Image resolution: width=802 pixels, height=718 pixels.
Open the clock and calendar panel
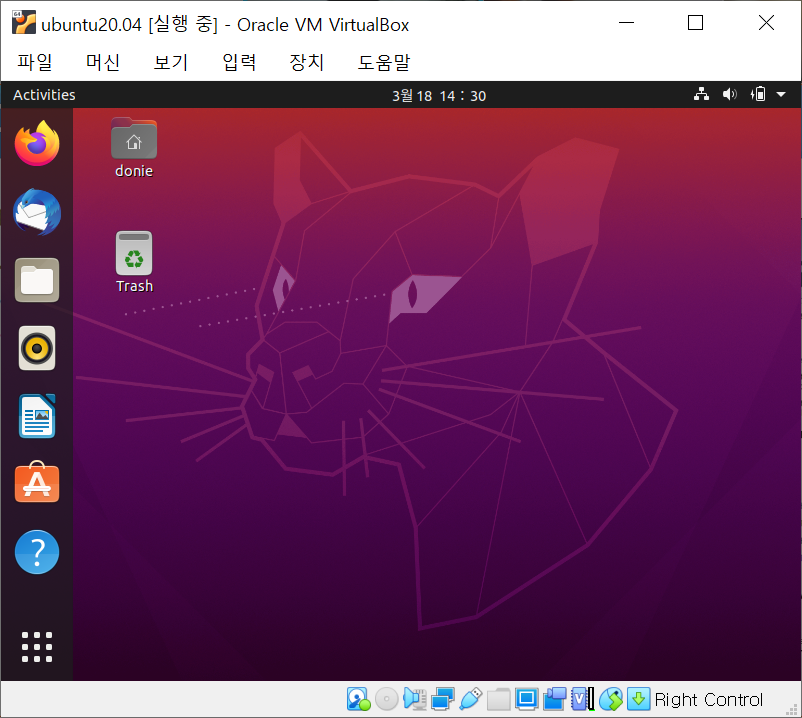click(x=439, y=96)
